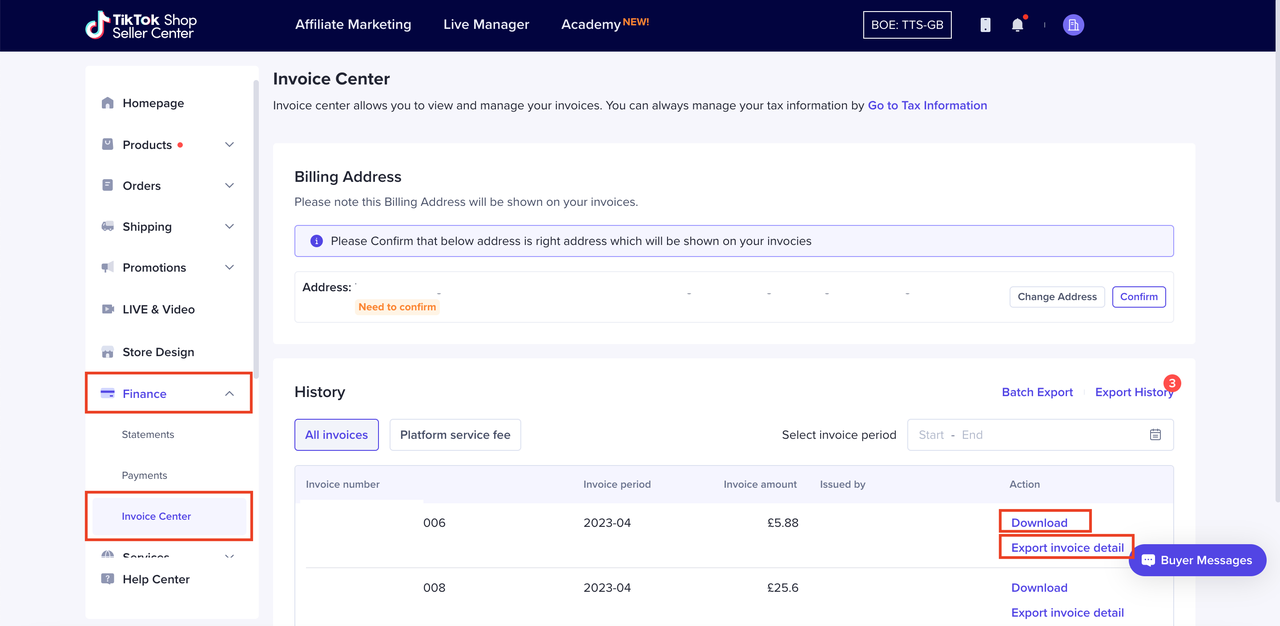This screenshot has height=626, width=1280.
Task: Open Buyer Messages chat
Action: pos(1197,560)
